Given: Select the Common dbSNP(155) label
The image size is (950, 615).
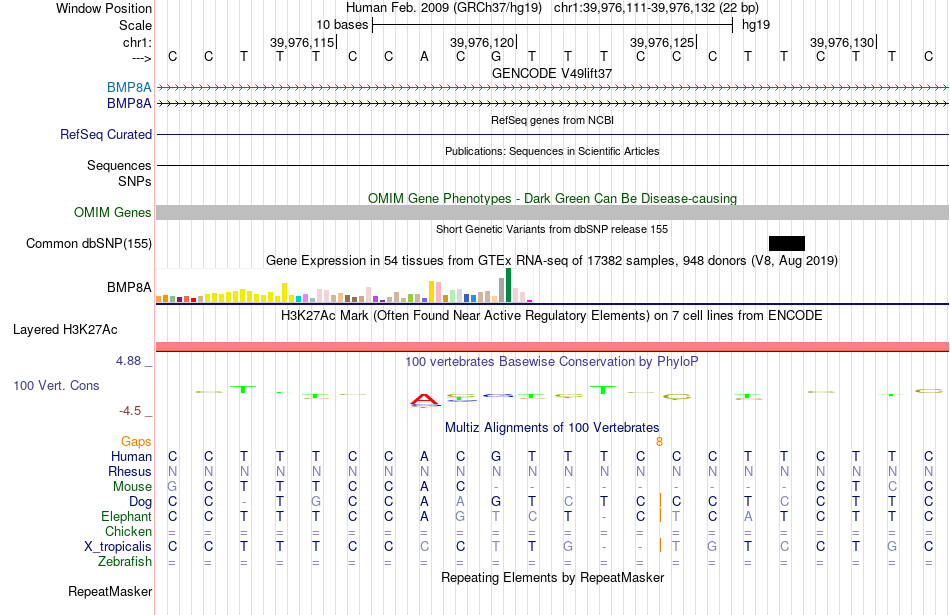Looking at the screenshot, I should pyautogui.click(x=89, y=244).
